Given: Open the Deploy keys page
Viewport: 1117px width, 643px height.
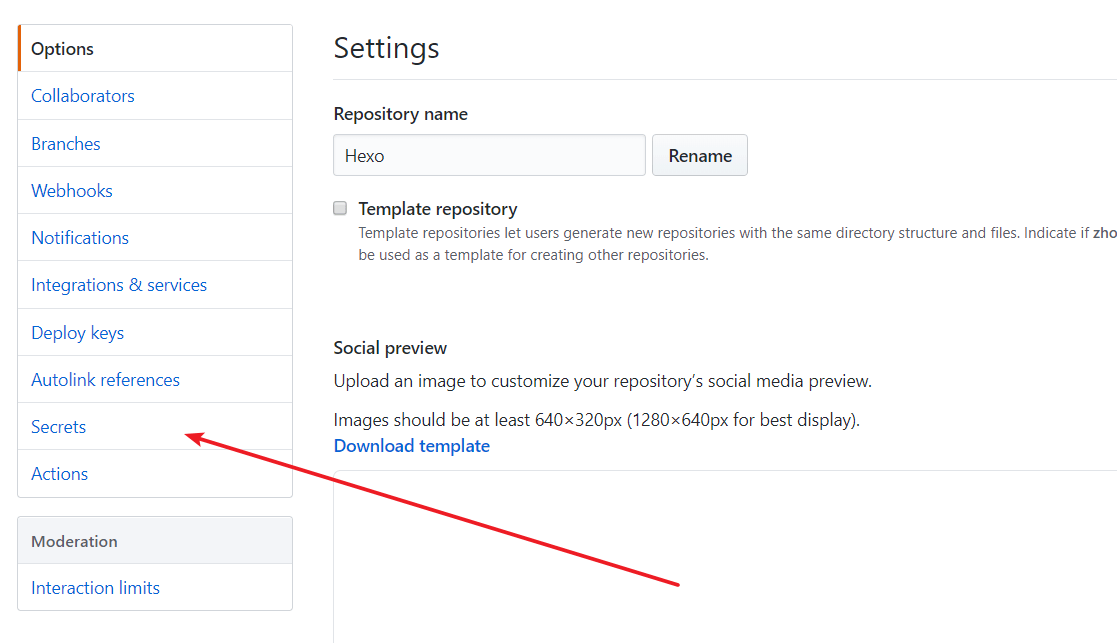Looking at the screenshot, I should [78, 333].
